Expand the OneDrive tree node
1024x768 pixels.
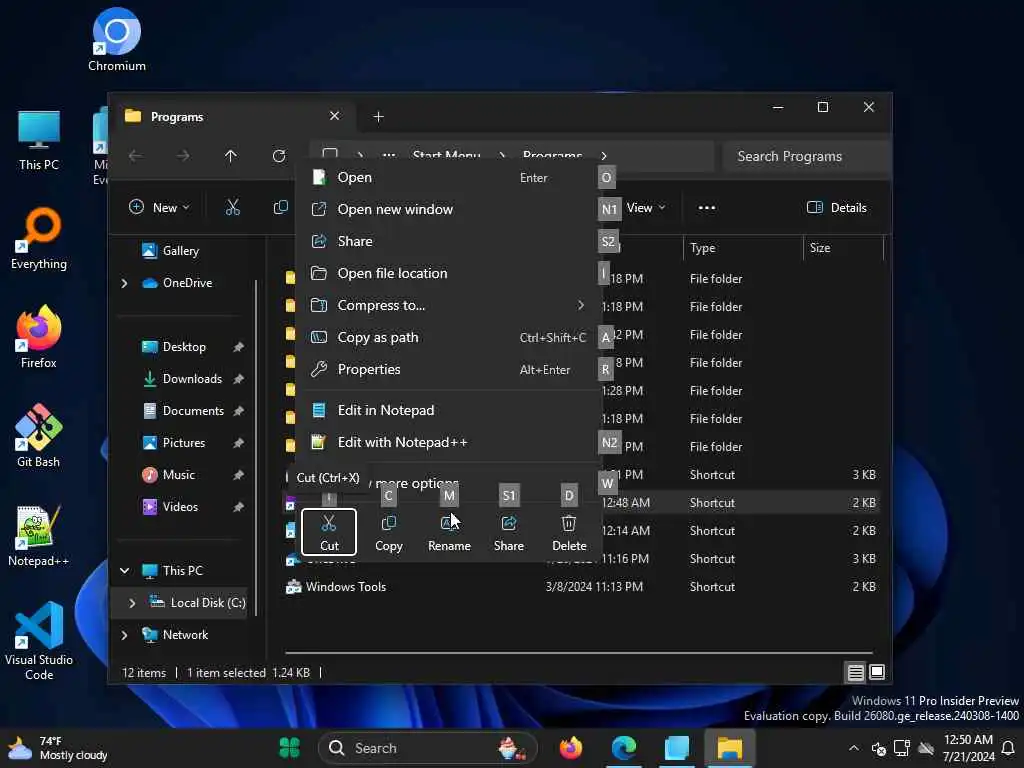(124, 283)
